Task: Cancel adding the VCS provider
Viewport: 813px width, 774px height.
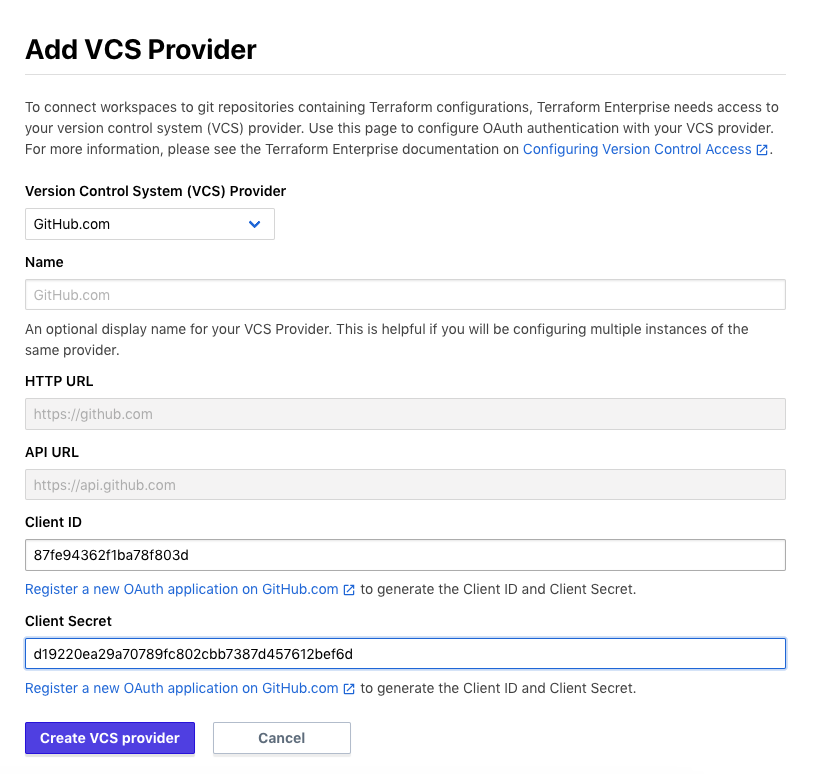Action: (x=281, y=738)
